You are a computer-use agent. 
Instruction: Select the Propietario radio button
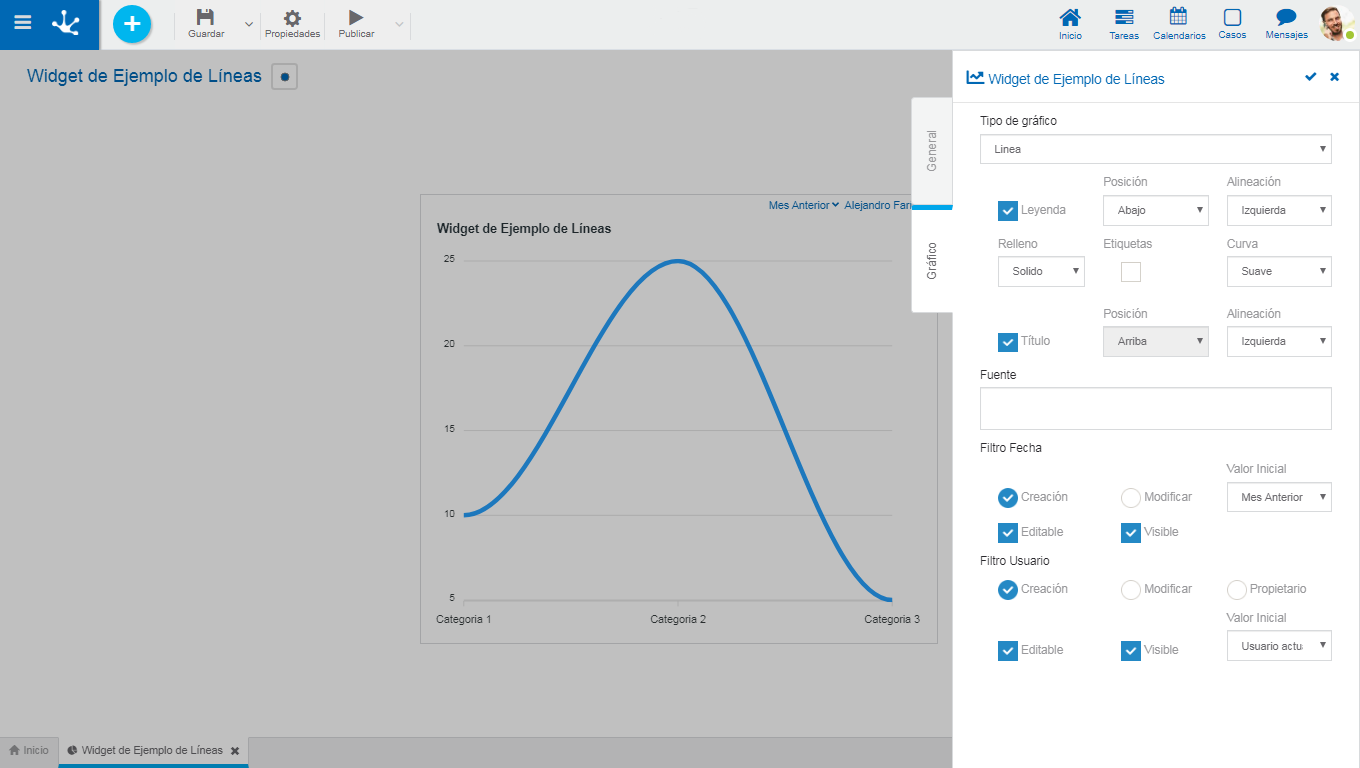1237,590
